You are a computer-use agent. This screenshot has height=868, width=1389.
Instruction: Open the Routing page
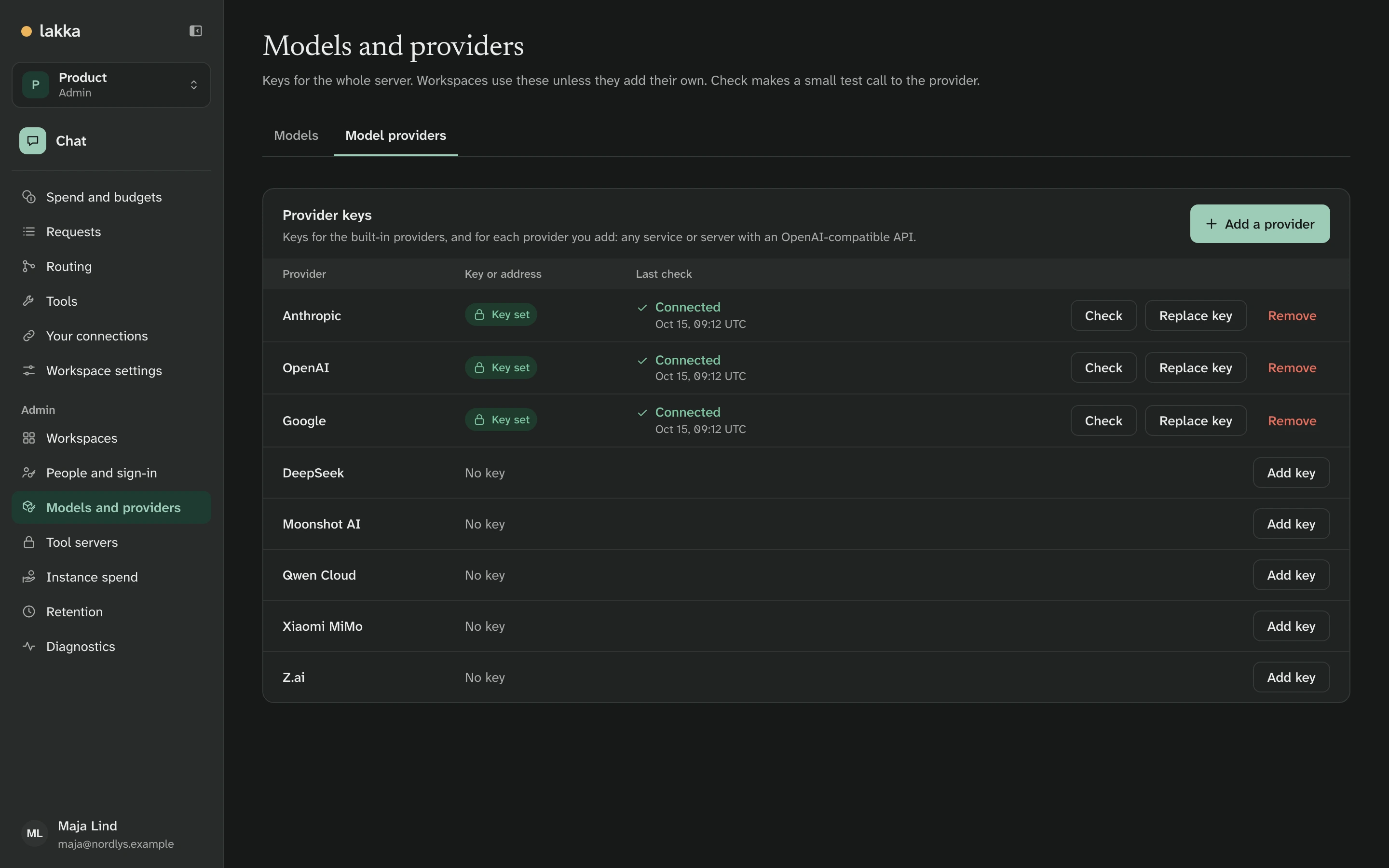(111, 266)
